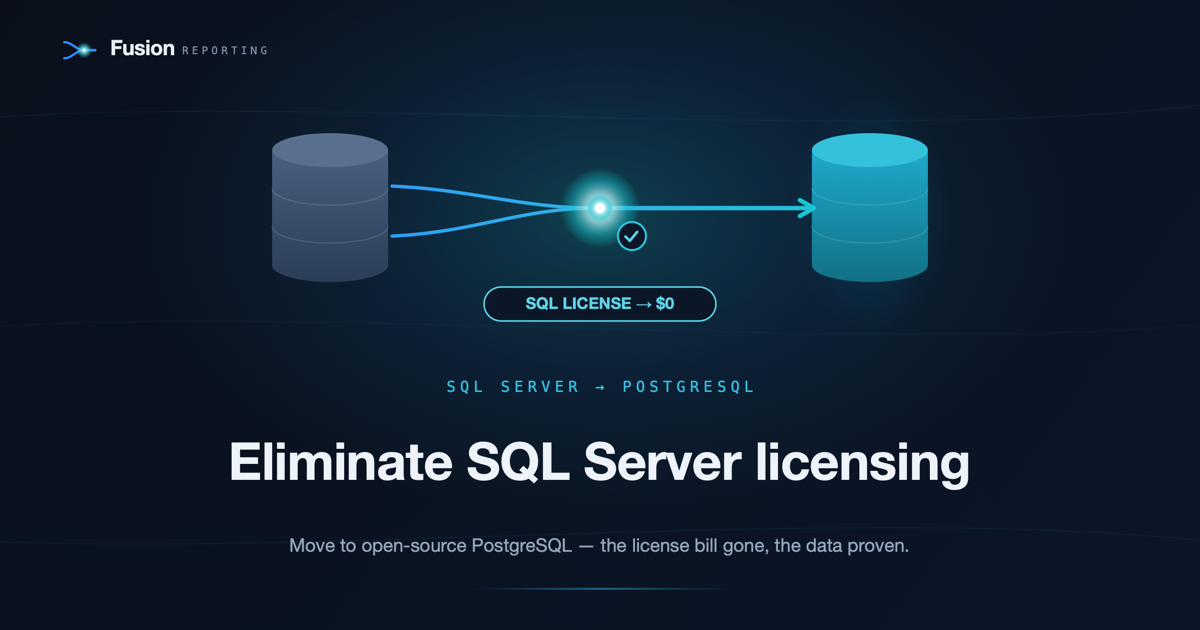Click the teal PostgreSQL database cylinder
The width and height of the screenshot is (1200, 630).
[870, 207]
